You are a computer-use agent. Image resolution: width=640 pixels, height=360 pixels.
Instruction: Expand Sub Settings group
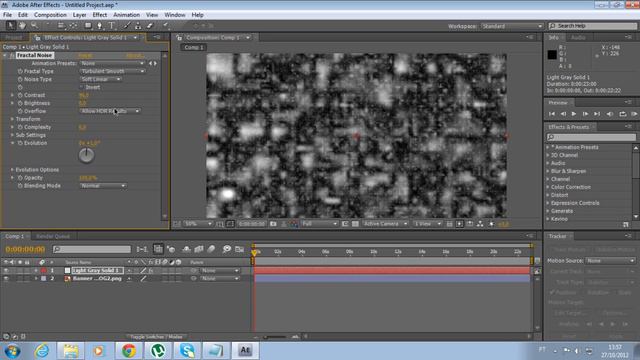12,135
